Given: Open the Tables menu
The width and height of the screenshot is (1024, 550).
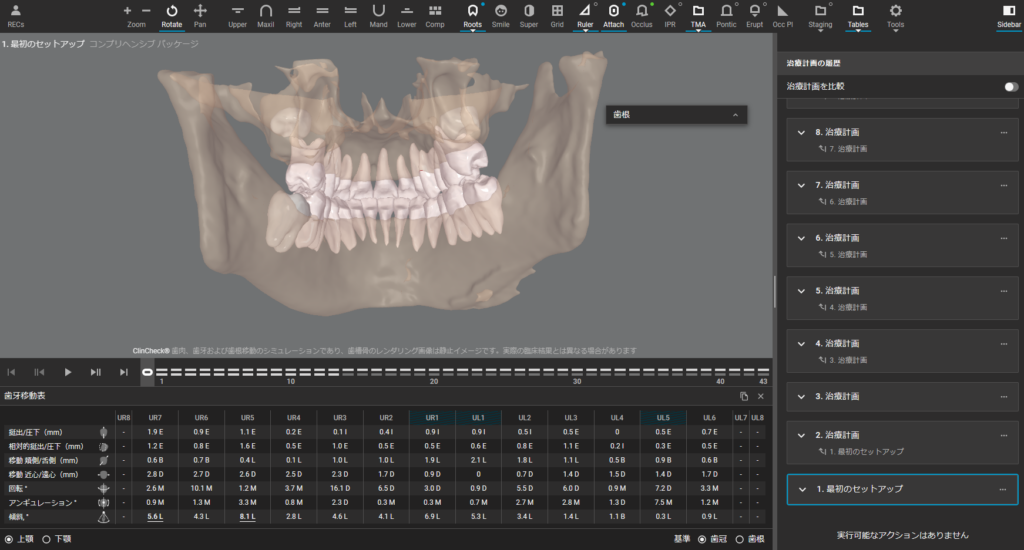Looking at the screenshot, I should coord(857,11).
